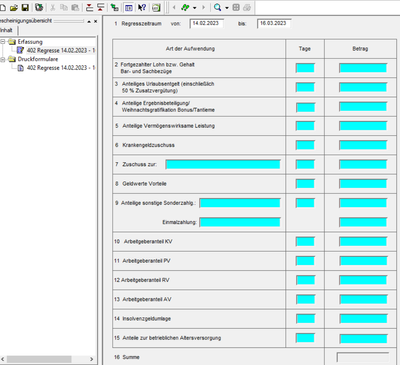The height and width of the screenshot is (365, 400).
Task: Collapse the Erfassung tree folder
Action: (x=3, y=42)
